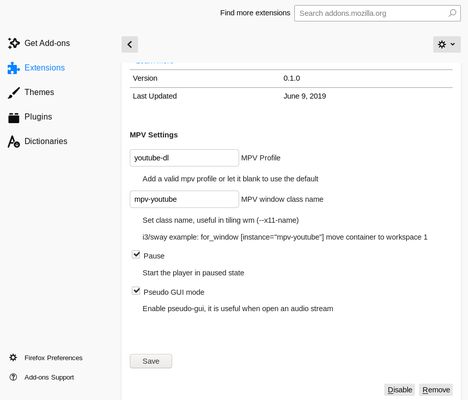468x400 pixels.
Task: Click the Firefox Preferences gear icon
Action: [x=13, y=358]
